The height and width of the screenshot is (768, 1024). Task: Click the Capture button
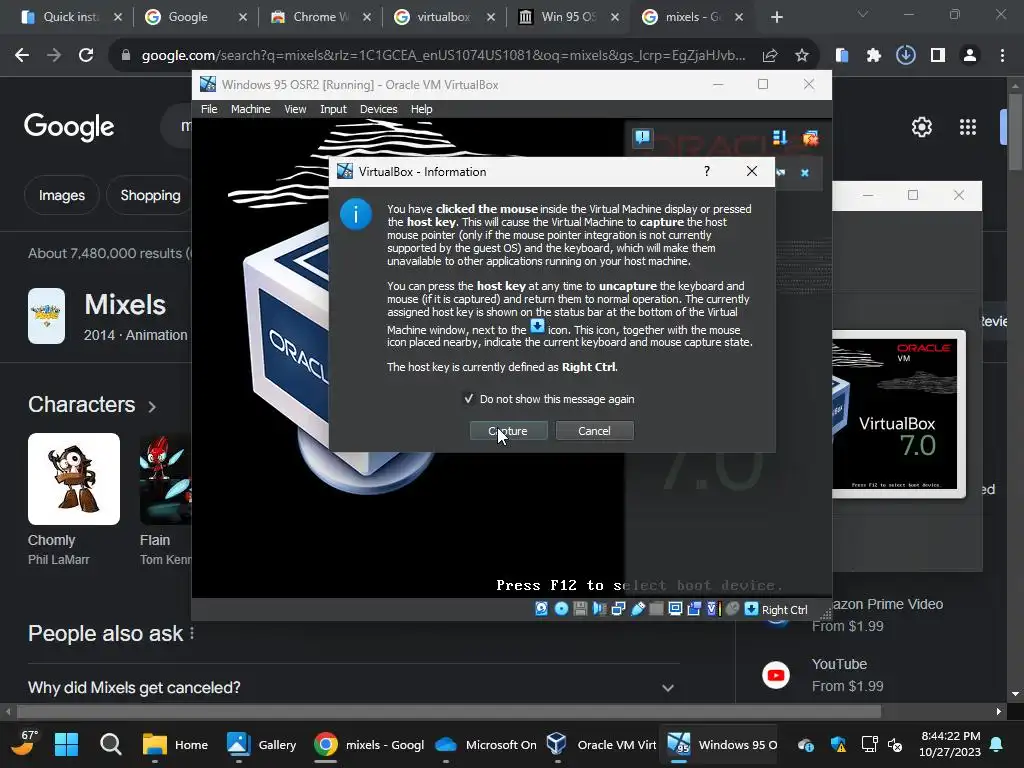pos(508,431)
